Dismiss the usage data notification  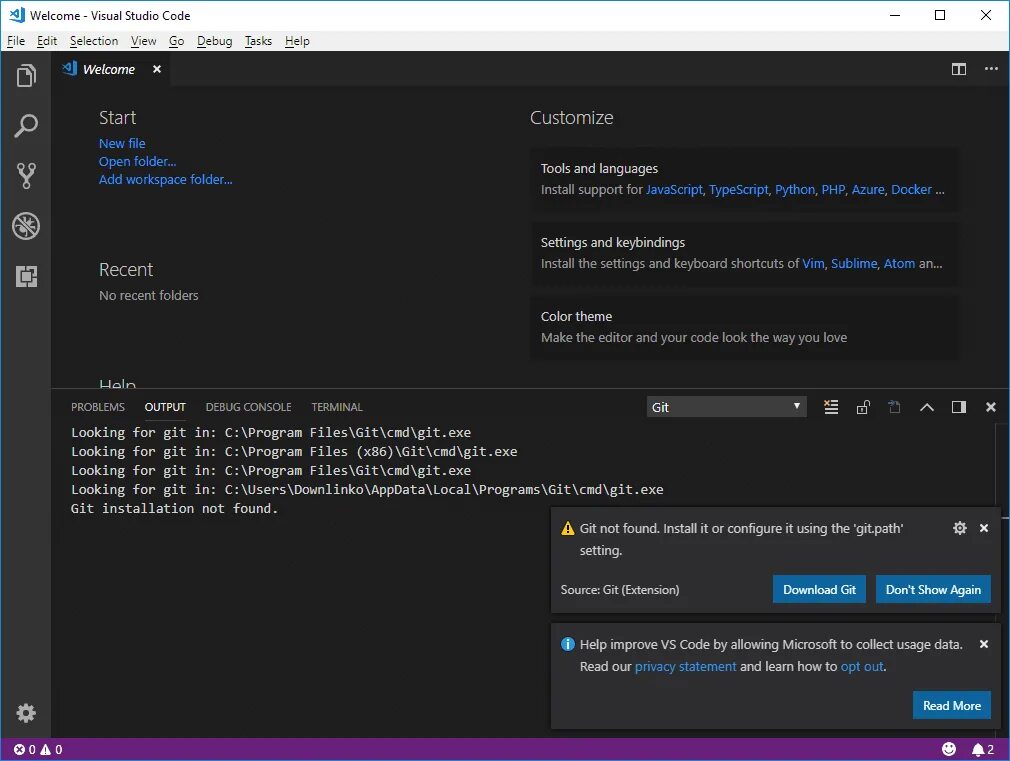pyautogui.click(x=984, y=644)
